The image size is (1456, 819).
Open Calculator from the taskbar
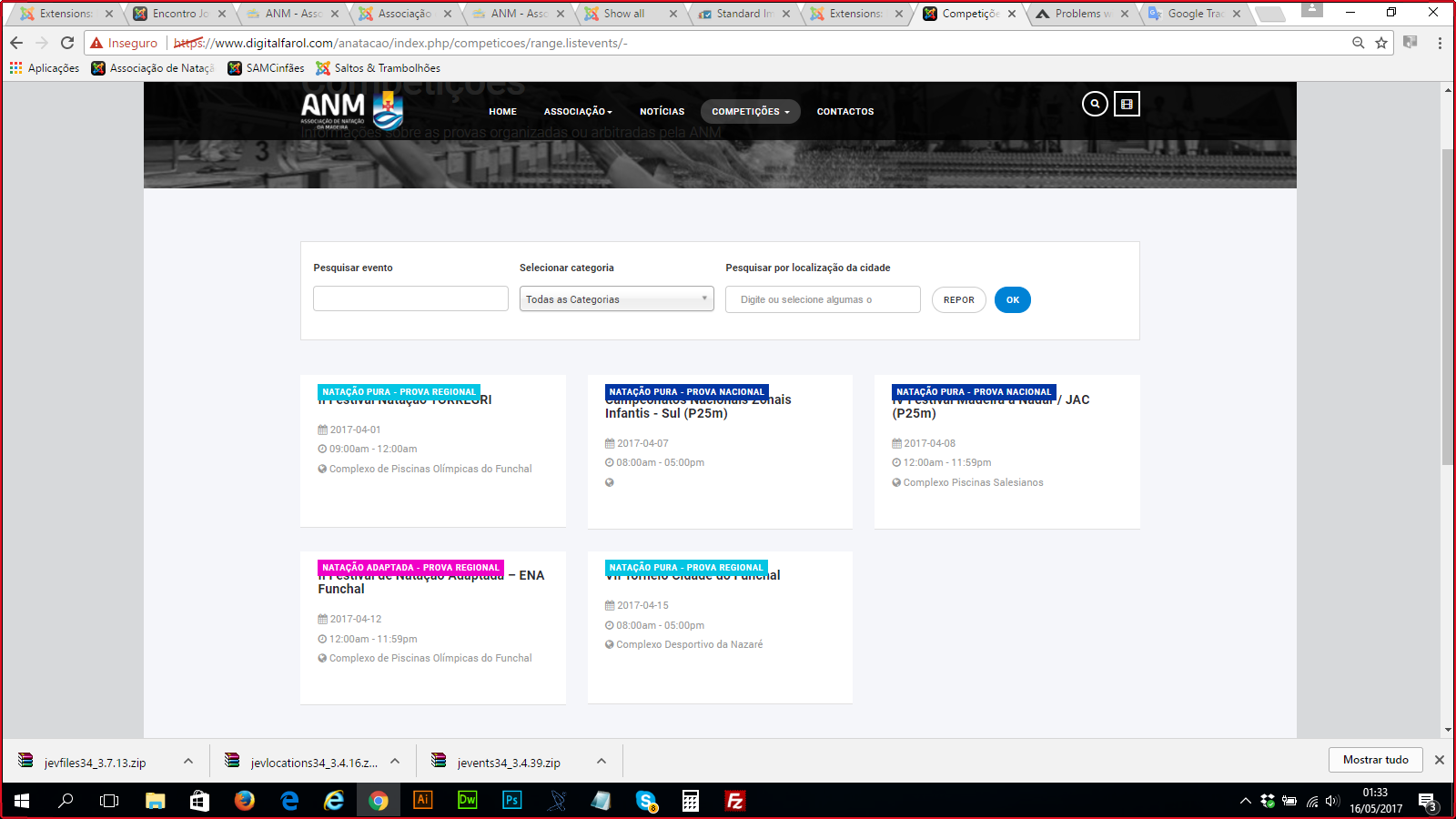pos(691,801)
